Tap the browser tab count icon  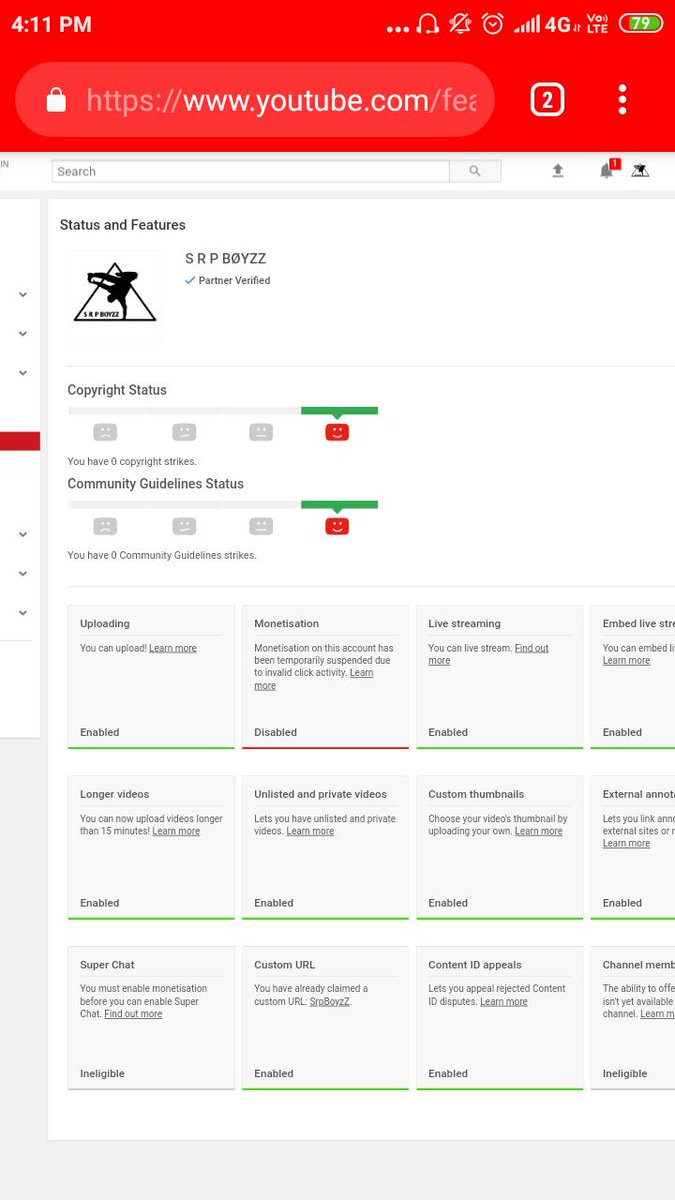click(547, 99)
